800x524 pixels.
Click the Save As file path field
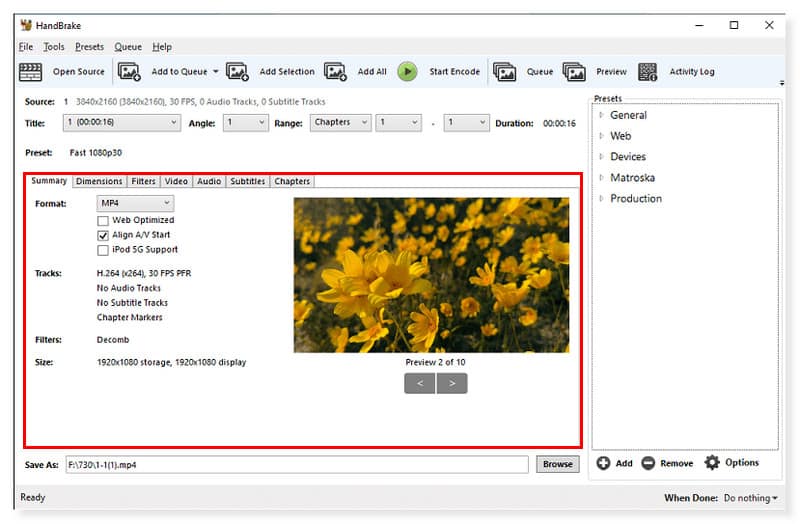[295, 464]
